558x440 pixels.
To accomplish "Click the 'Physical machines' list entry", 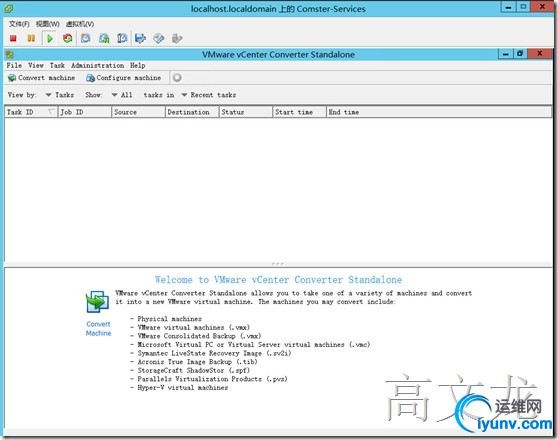I will (x=169, y=319).
